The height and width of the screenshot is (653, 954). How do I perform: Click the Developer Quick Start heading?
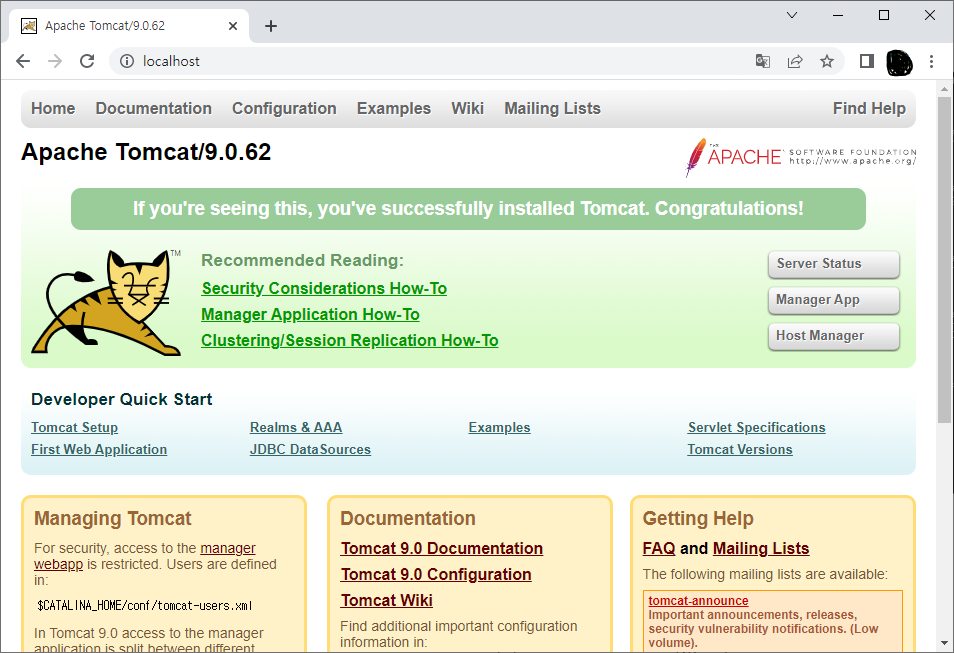[x=122, y=399]
